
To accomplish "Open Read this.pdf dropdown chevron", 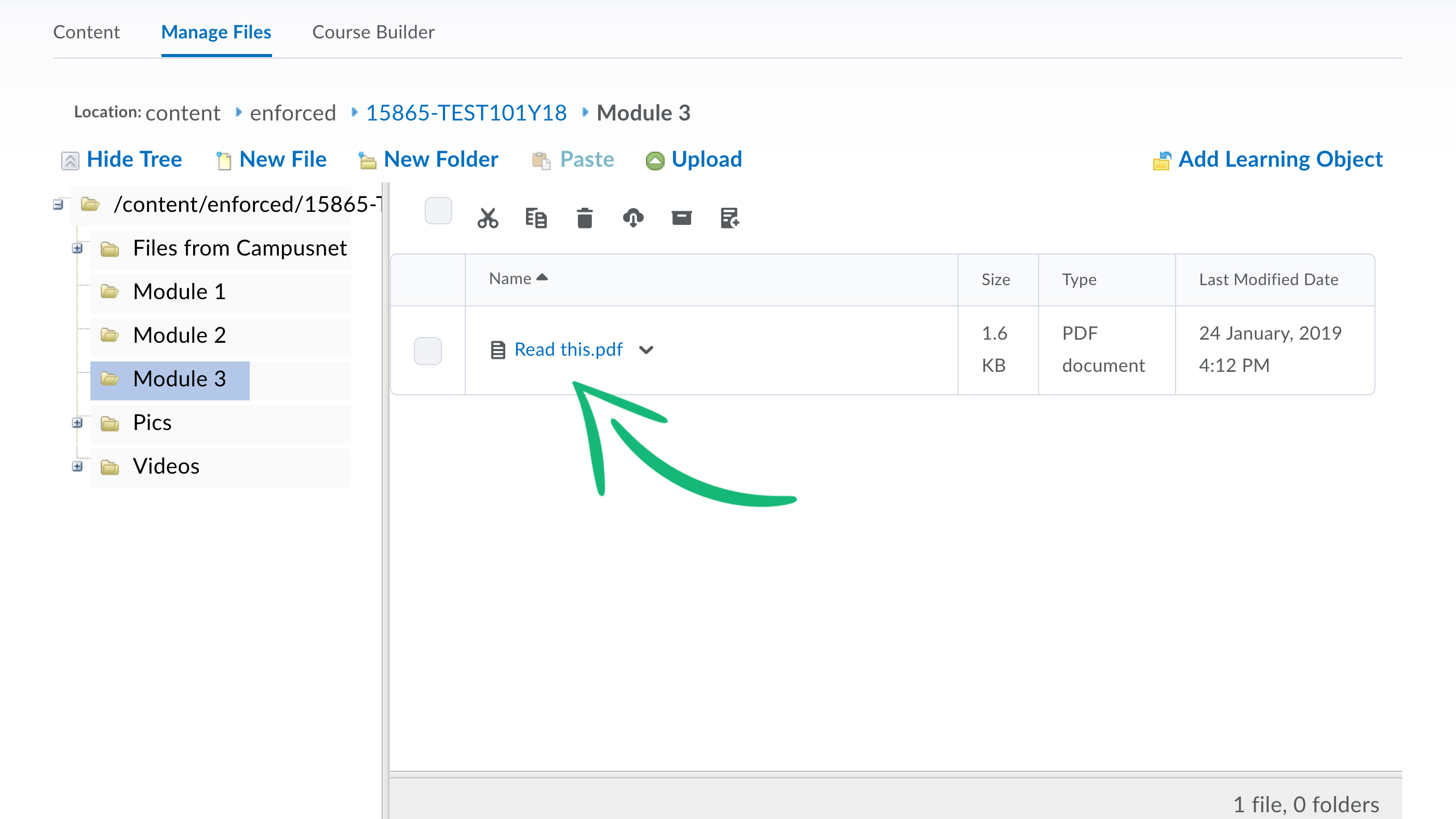I will click(646, 350).
